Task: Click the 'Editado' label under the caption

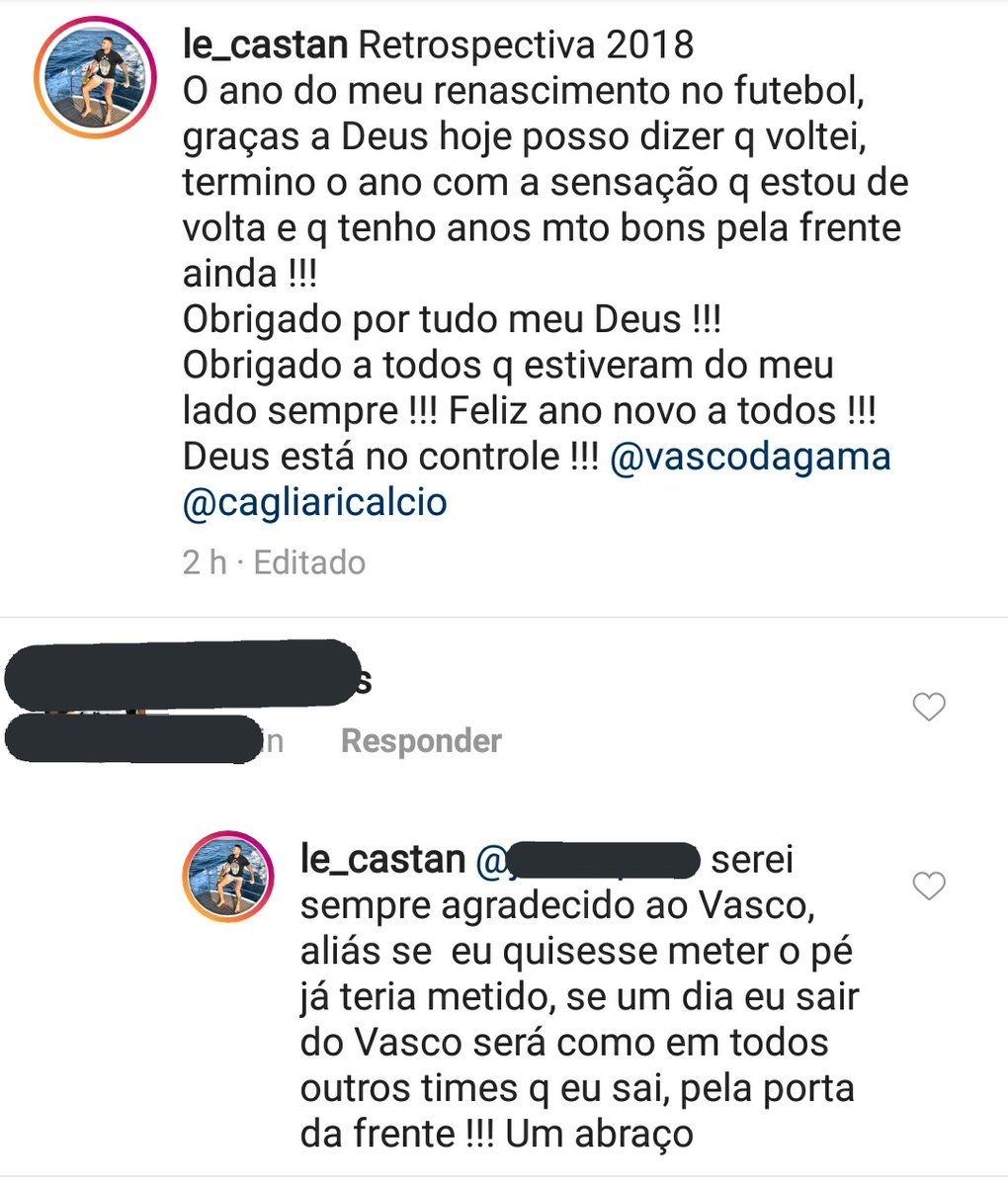Action: [309, 562]
